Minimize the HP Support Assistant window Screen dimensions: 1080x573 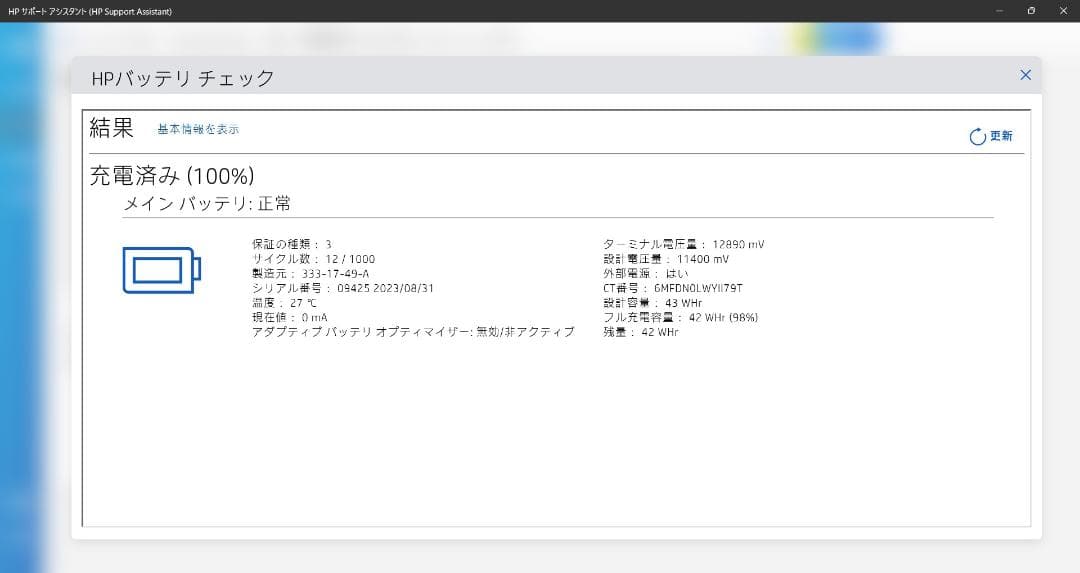[x=999, y=11]
